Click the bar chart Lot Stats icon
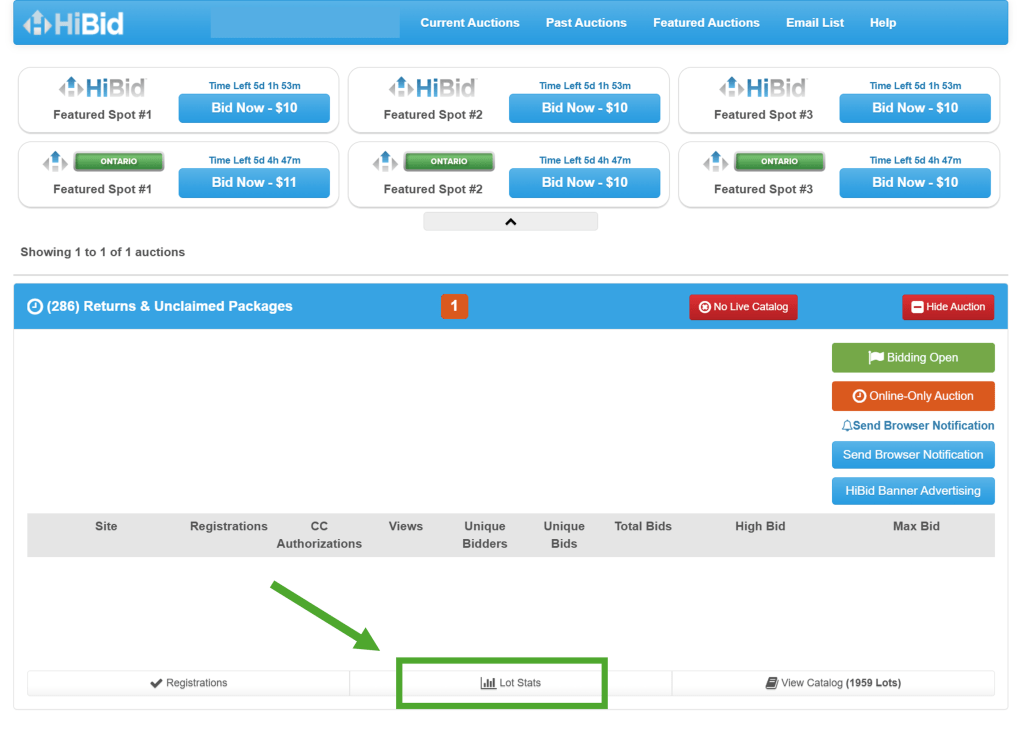Screen dimensions: 1024x730 [488, 683]
